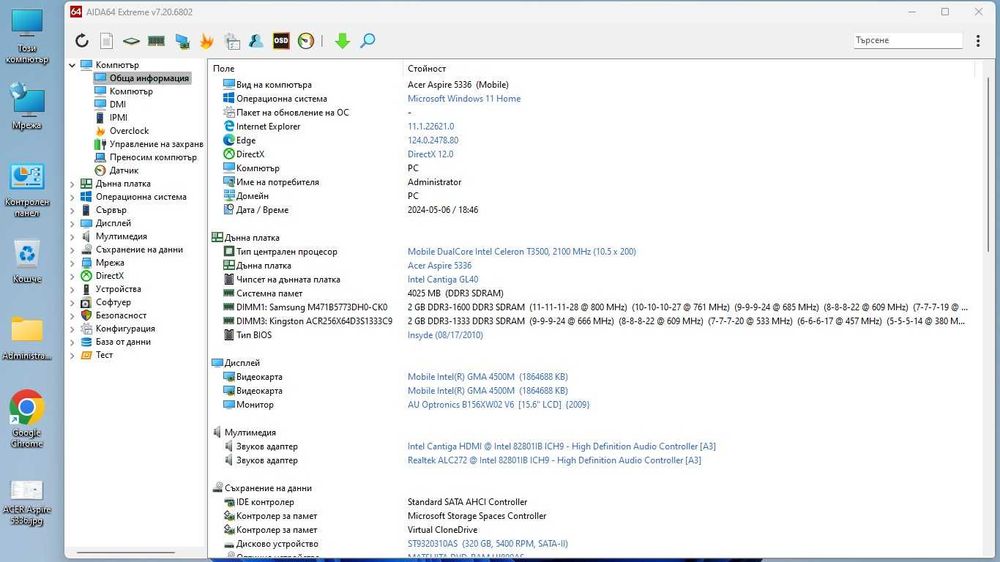Open the Google Chrome desktop shortcut
Image resolution: width=1000 pixels, height=562 pixels.
pyautogui.click(x=27, y=419)
